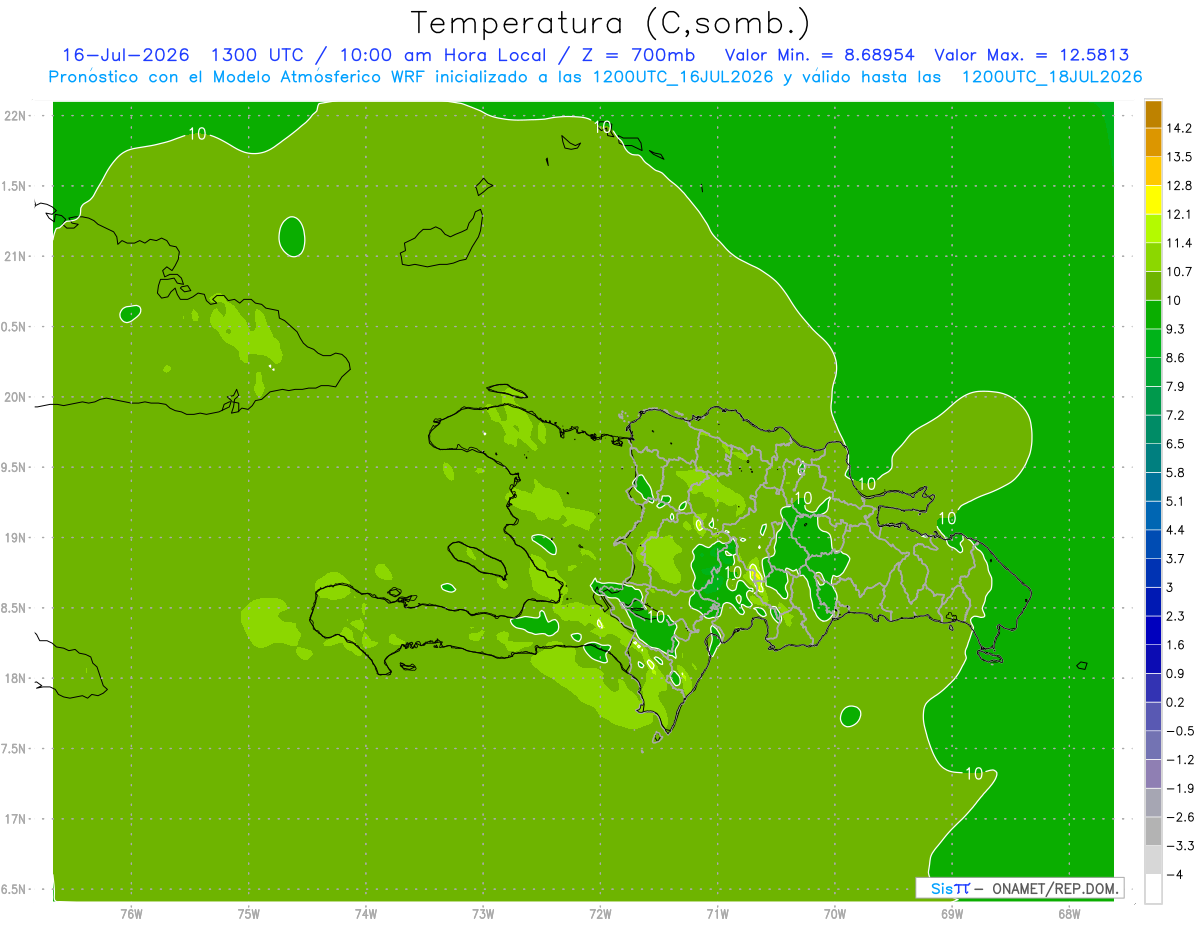Click '1200UTC_18JUL2026' valid-until time
The width and height of the screenshot is (1200, 927).
coord(1052,77)
